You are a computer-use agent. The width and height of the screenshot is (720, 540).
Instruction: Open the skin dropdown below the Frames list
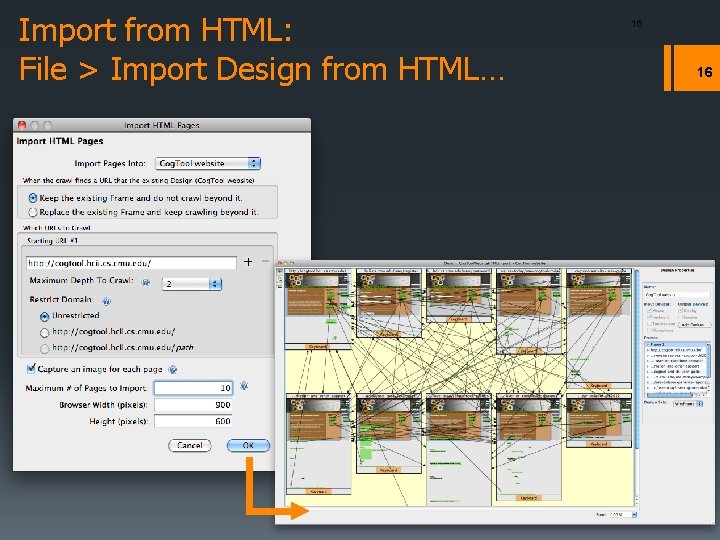tap(688, 404)
